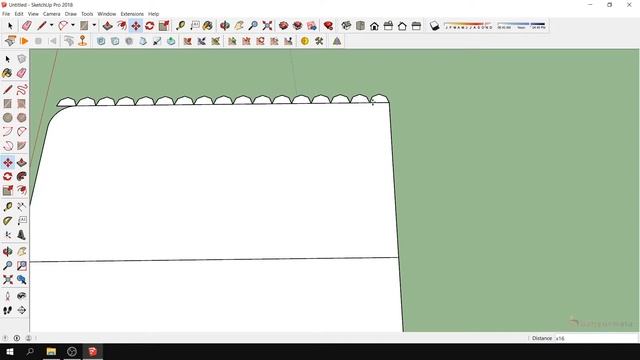Click the Distance measurements input box
The width and height of the screenshot is (640, 360).
tap(595, 338)
